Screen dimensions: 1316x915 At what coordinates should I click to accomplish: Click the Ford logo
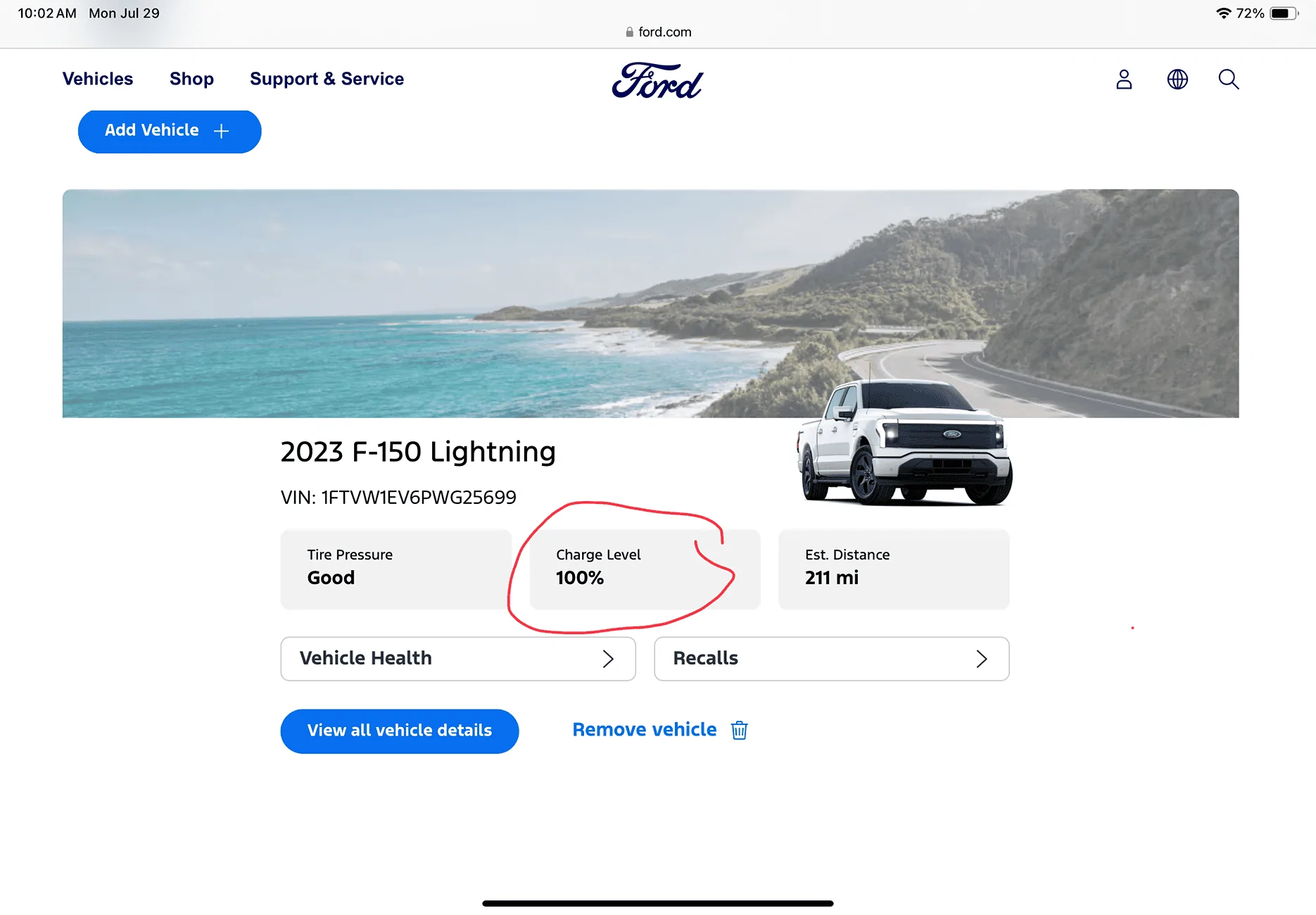click(x=657, y=80)
